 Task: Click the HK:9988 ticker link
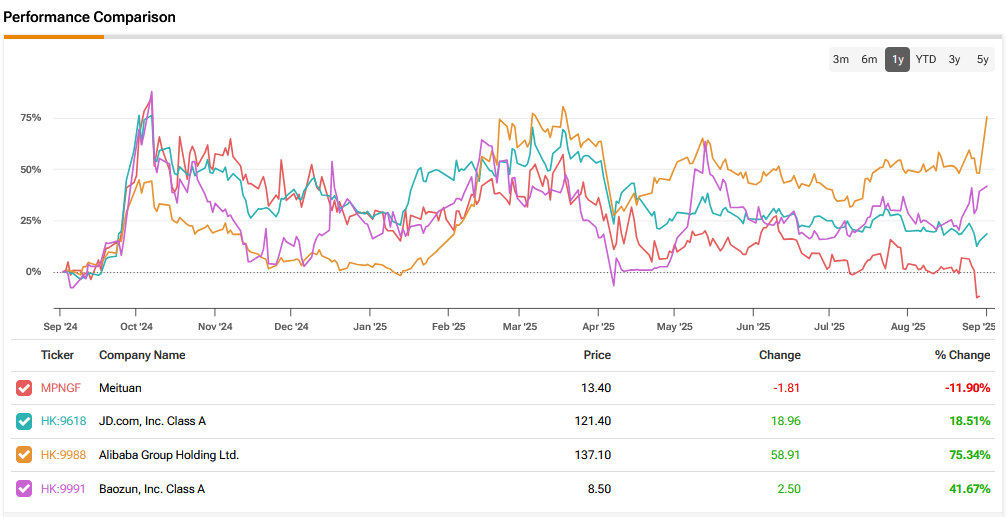point(63,455)
